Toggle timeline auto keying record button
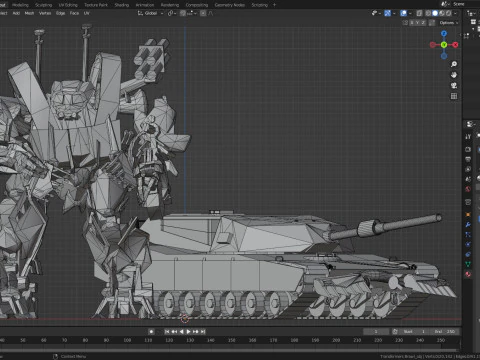The height and width of the screenshot is (360, 480). (151, 332)
